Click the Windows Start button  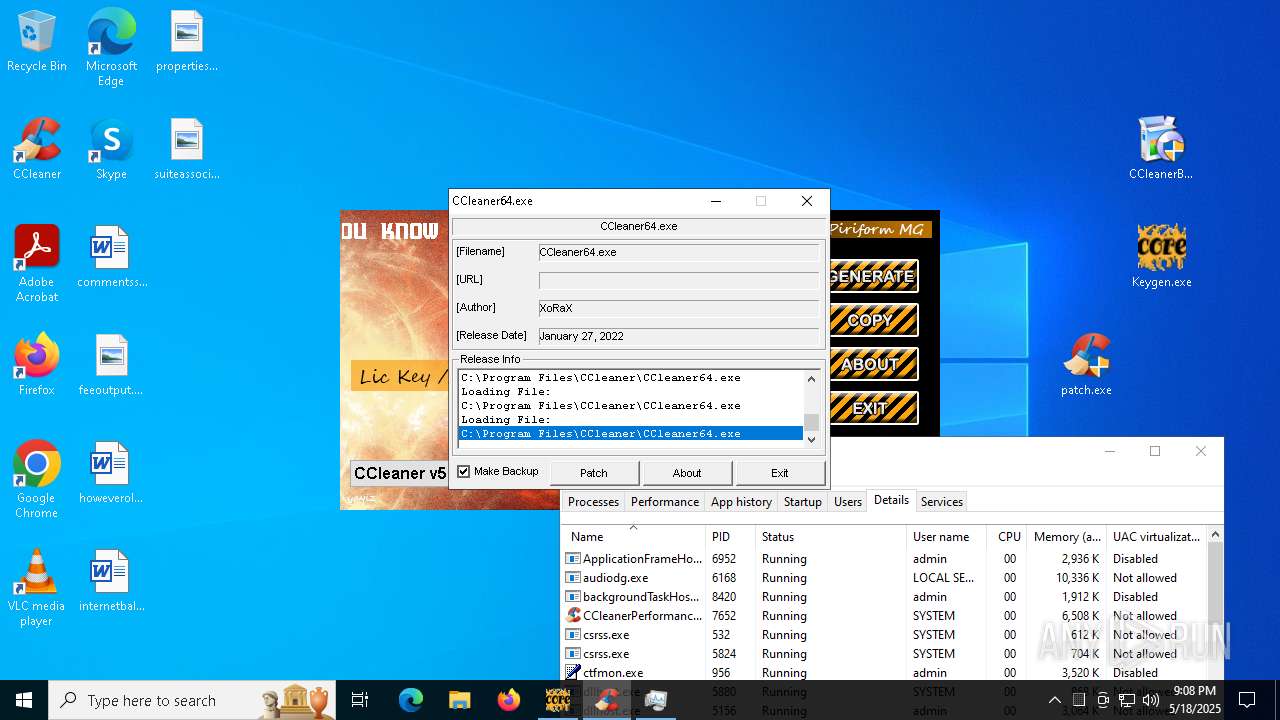pos(24,700)
